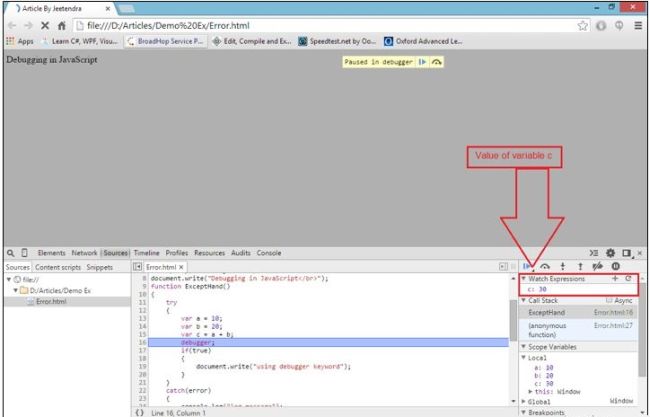This screenshot has width=650, height=417.
Task: Pretty print code with braces icon
Action: click(x=140, y=412)
